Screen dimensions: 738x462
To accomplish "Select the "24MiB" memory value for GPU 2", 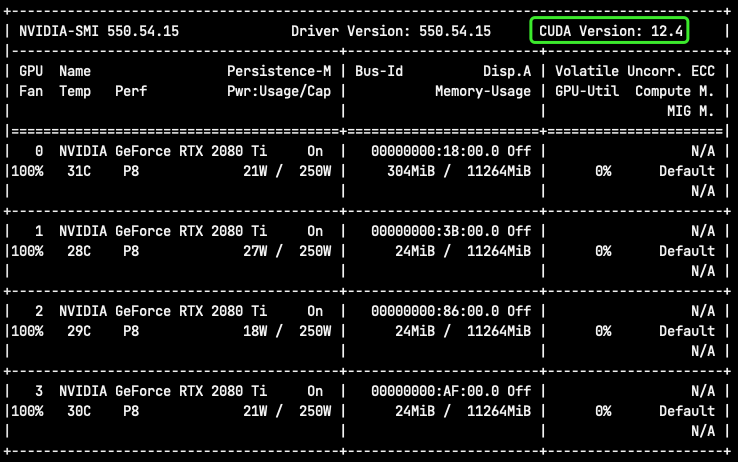I will click(x=415, y=331).
